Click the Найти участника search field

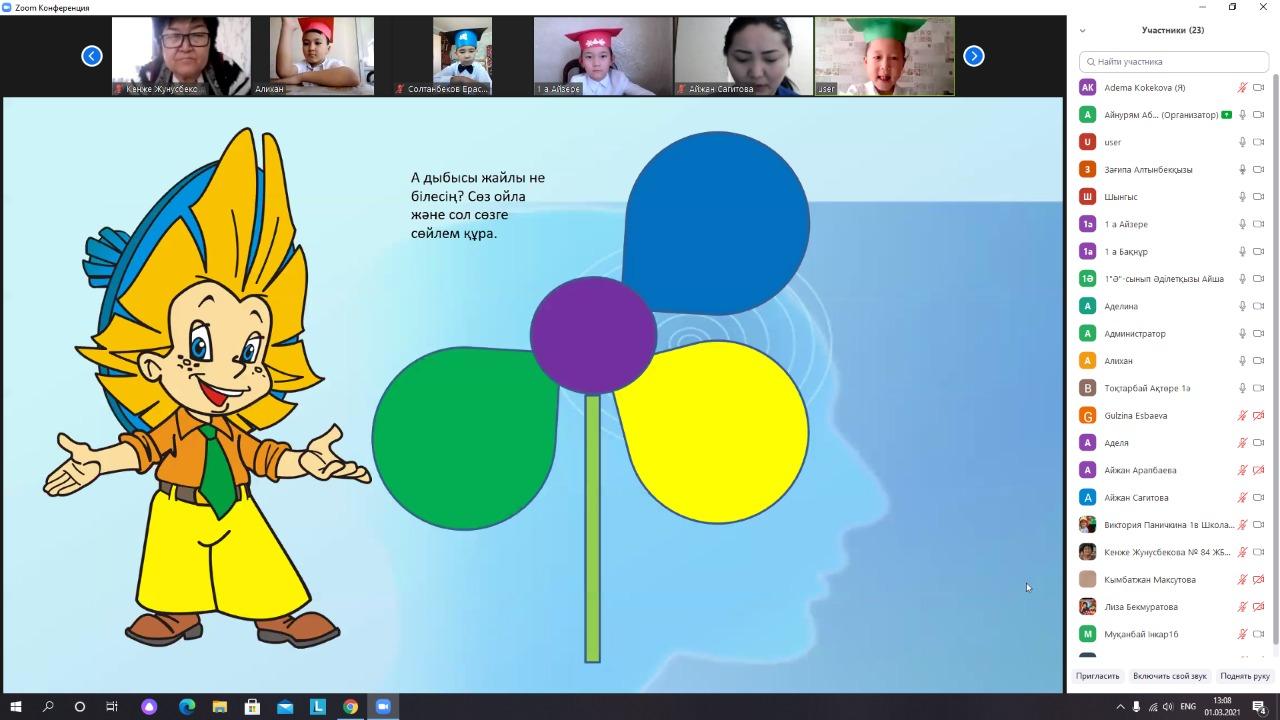coord(1172,62)
